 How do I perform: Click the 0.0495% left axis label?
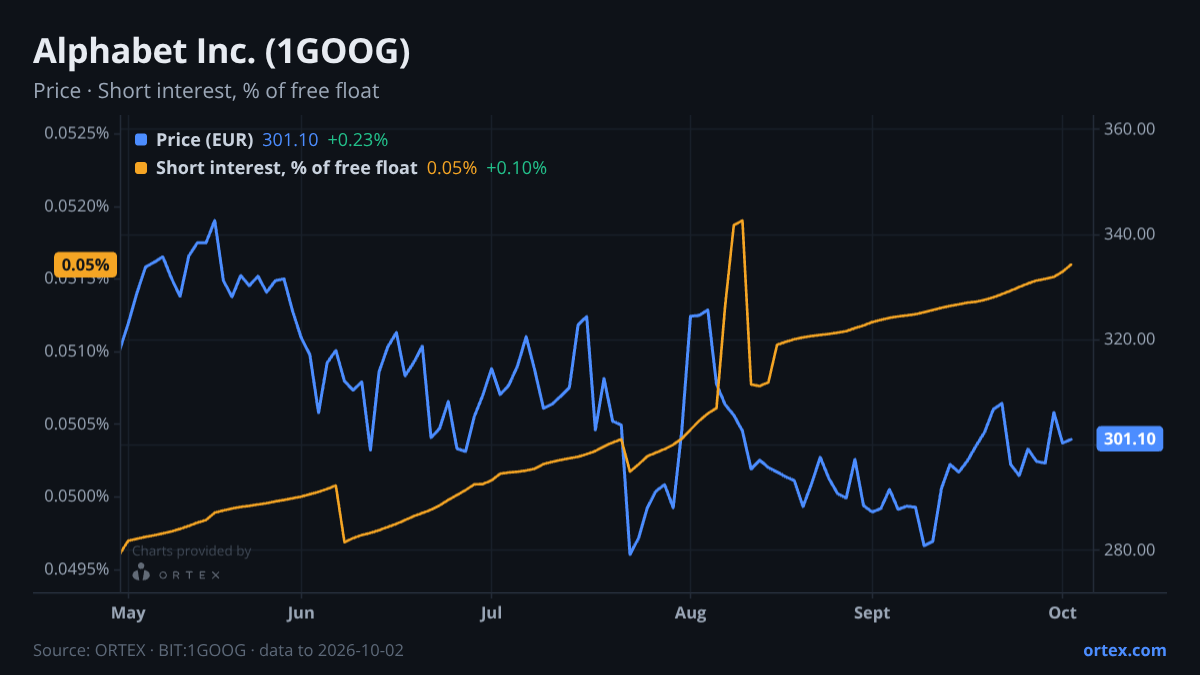(x=76, y=569)
